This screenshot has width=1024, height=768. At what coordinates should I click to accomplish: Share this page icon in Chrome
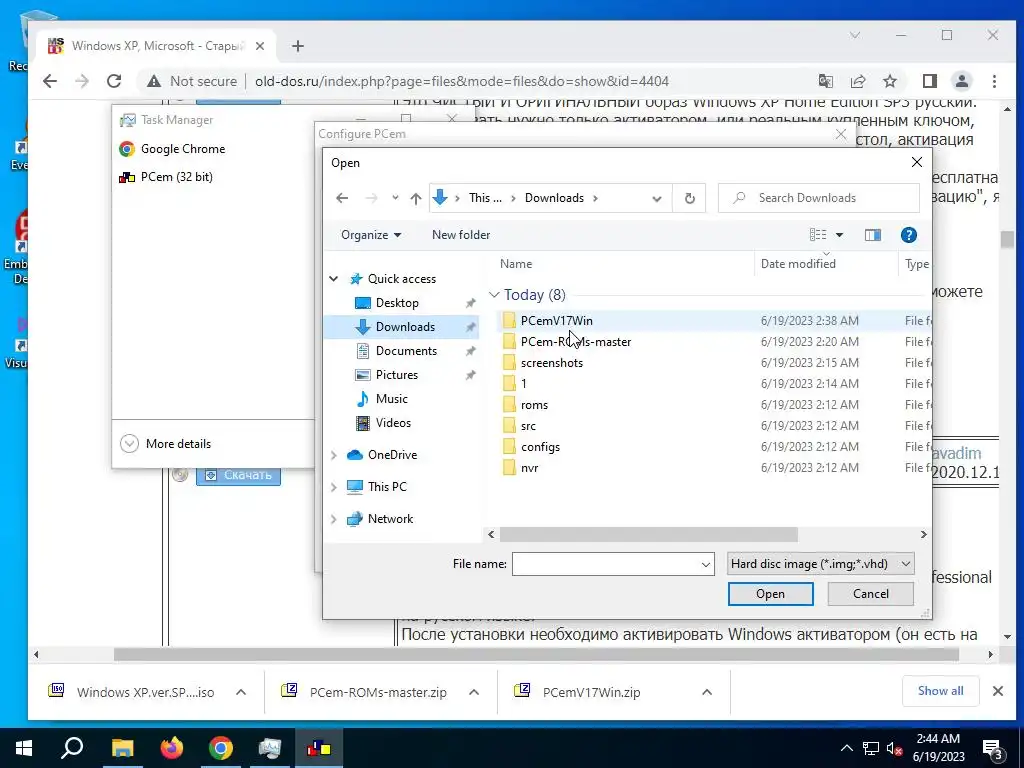point(857,81)
